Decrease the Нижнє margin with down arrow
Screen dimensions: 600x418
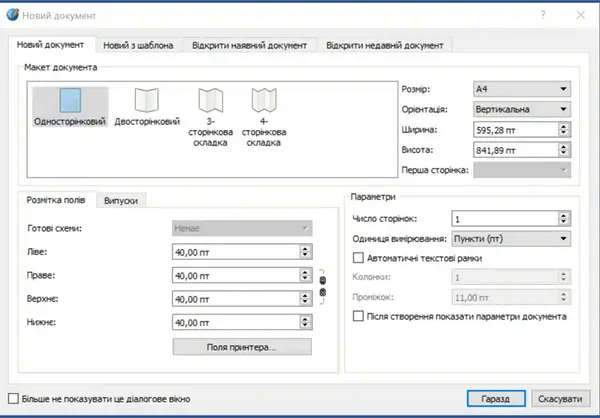pyautogui.click(x=305, y=326)
